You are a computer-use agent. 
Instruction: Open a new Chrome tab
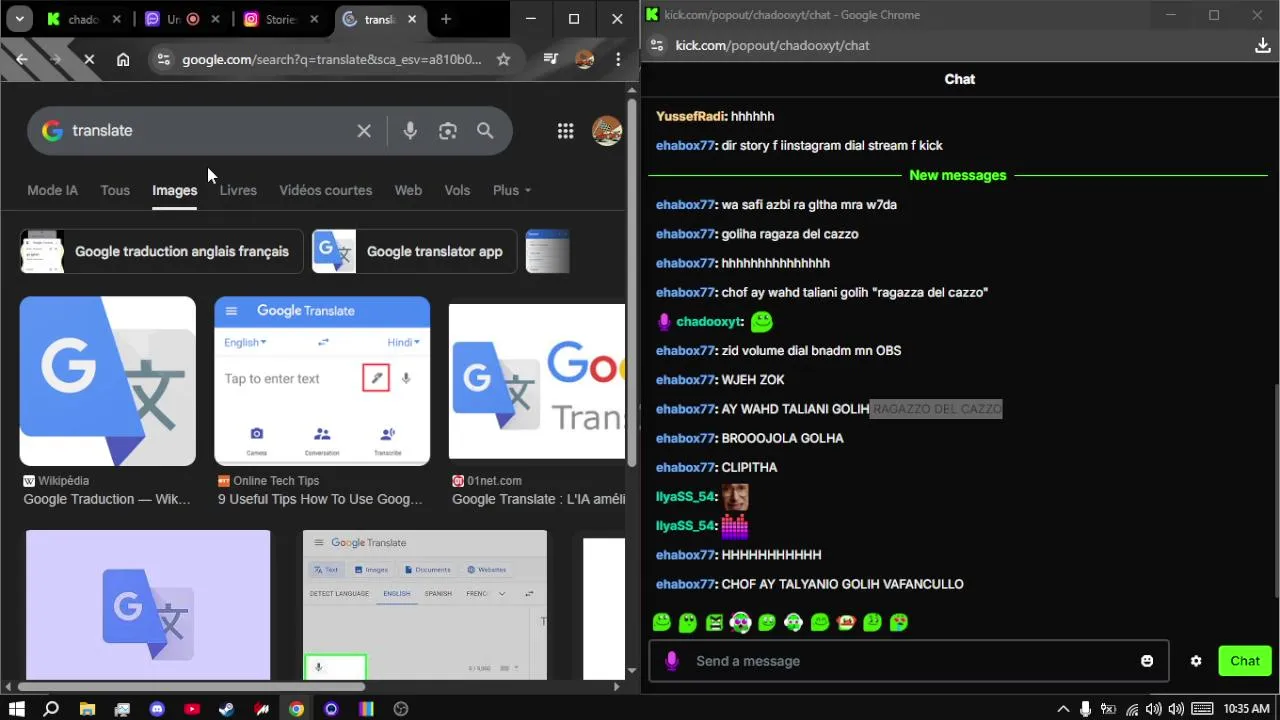point(446,19)
